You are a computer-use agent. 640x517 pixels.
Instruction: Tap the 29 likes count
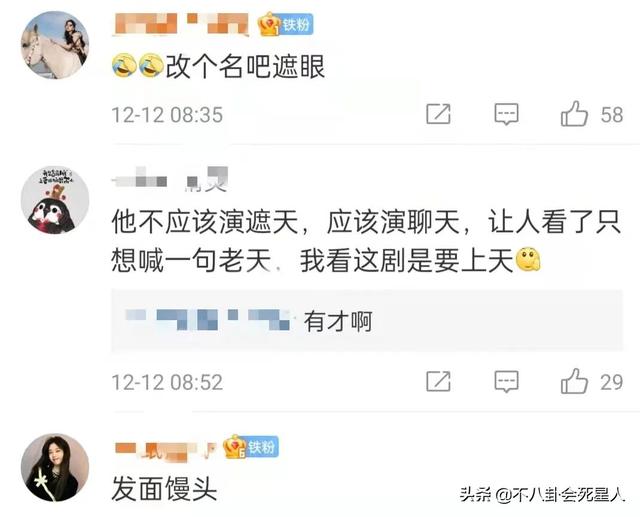coord(611,382)
